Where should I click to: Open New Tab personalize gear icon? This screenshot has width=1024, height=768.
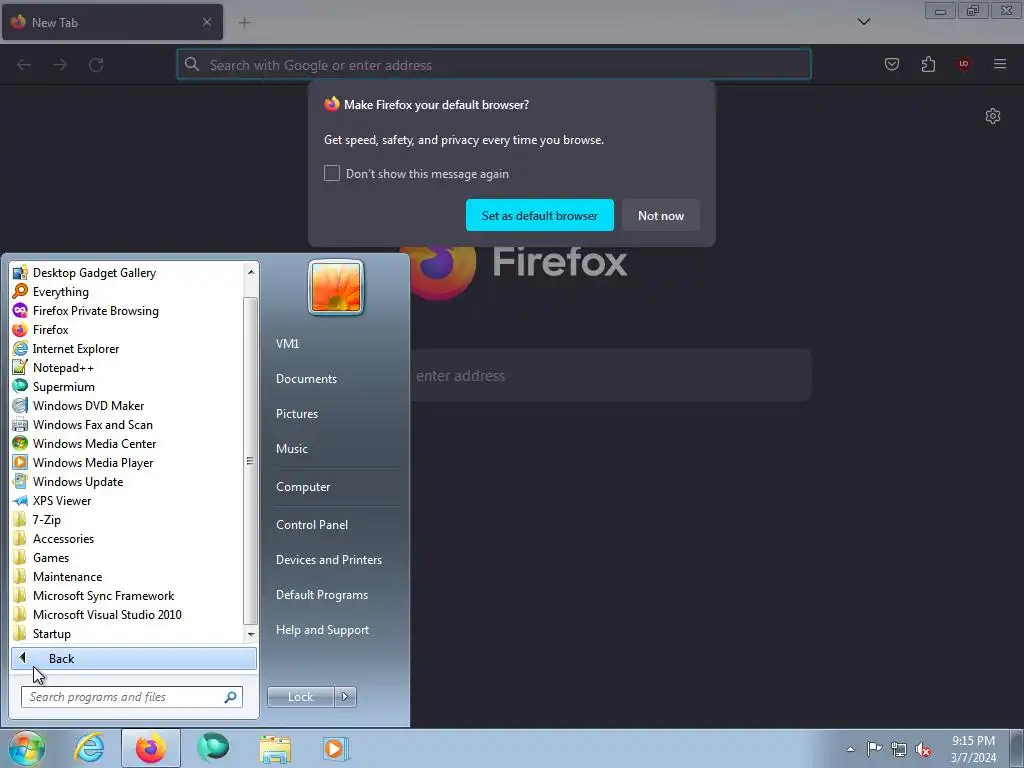[993, 116]
